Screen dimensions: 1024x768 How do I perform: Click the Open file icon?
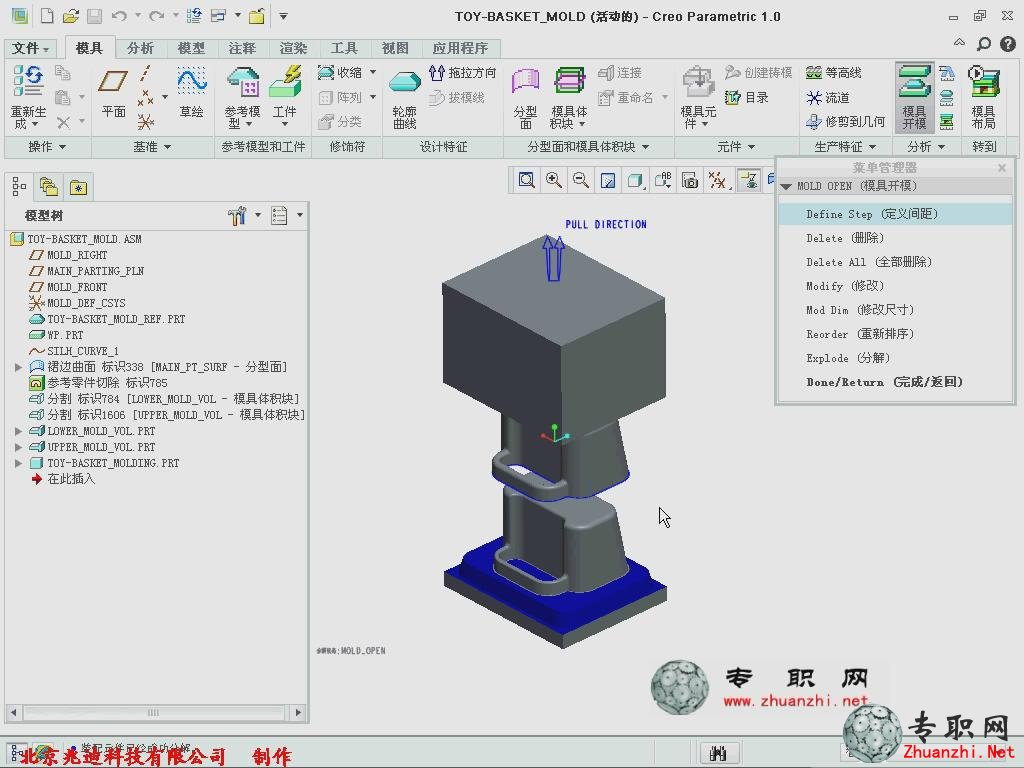(x=71, y=16)
